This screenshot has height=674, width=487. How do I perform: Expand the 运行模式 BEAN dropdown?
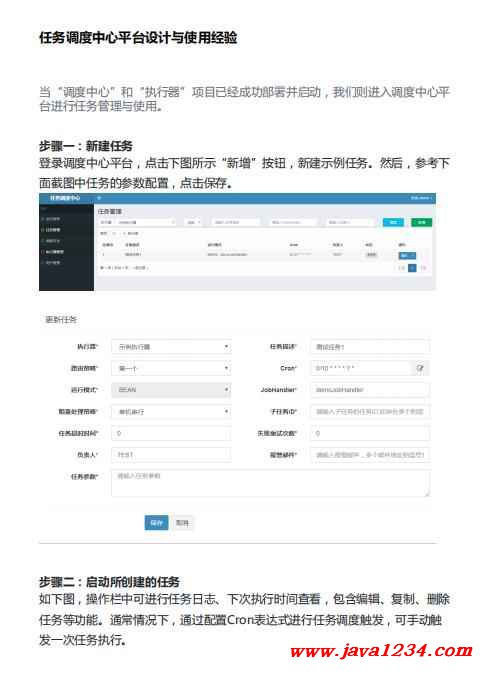pyautogui.click(x=171, y=390)
